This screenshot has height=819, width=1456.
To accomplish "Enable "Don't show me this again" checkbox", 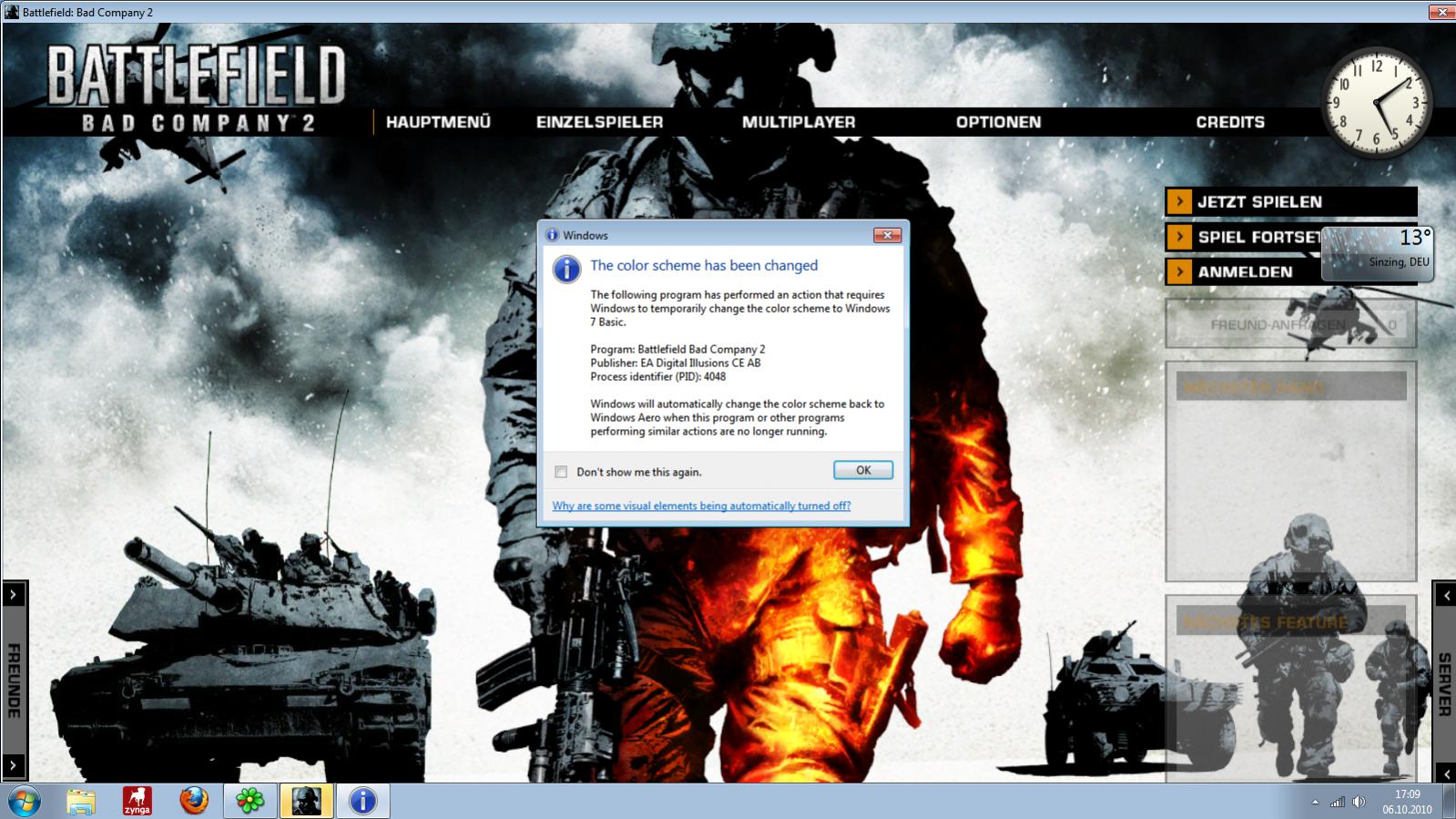I will coord(561,472).
